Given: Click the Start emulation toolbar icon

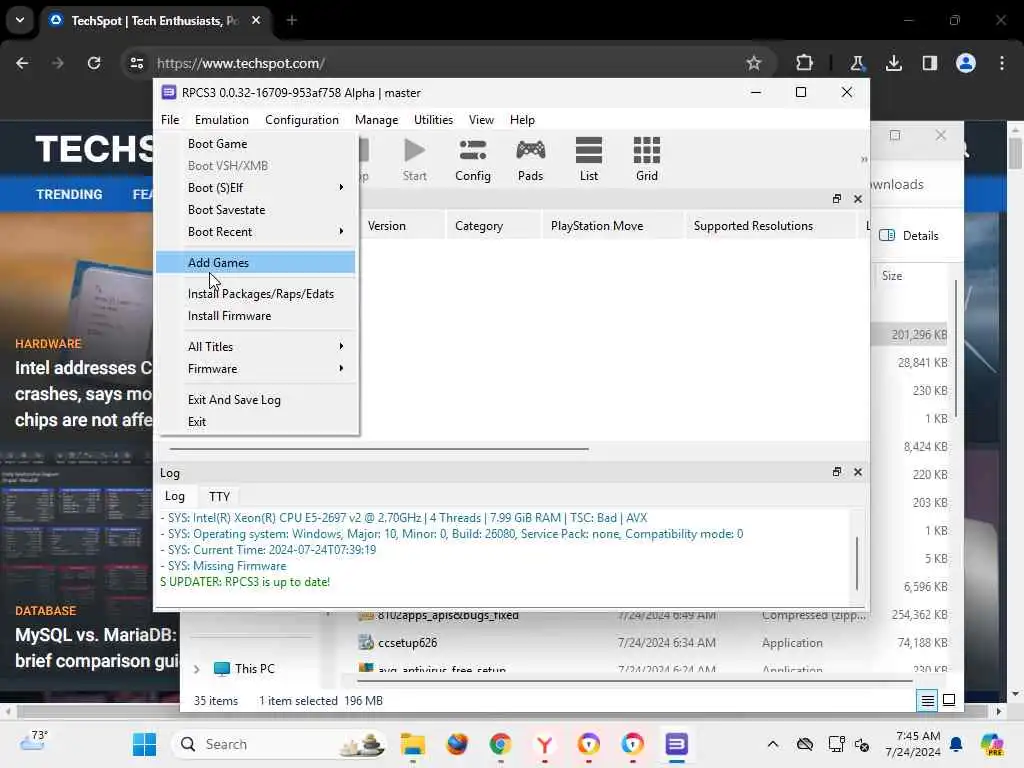Looking at the screenshot, I should coord(414,159).
